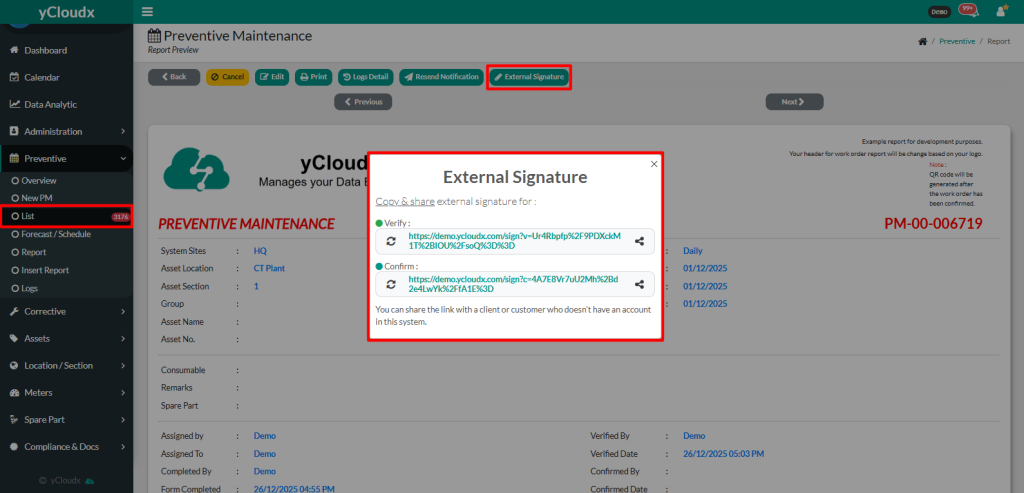
Task: Go to home via breadcrumb house icon
Action: tap(921, 42)
